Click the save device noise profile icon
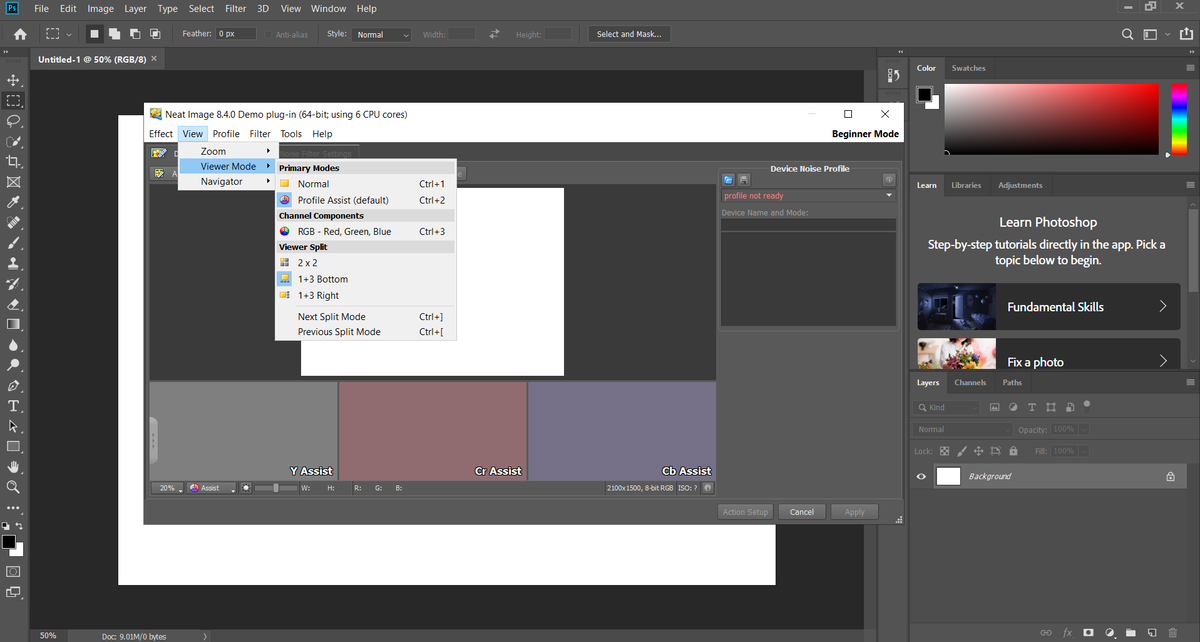The width and height of the screenshot is (1200, 642). click(743, 179)
